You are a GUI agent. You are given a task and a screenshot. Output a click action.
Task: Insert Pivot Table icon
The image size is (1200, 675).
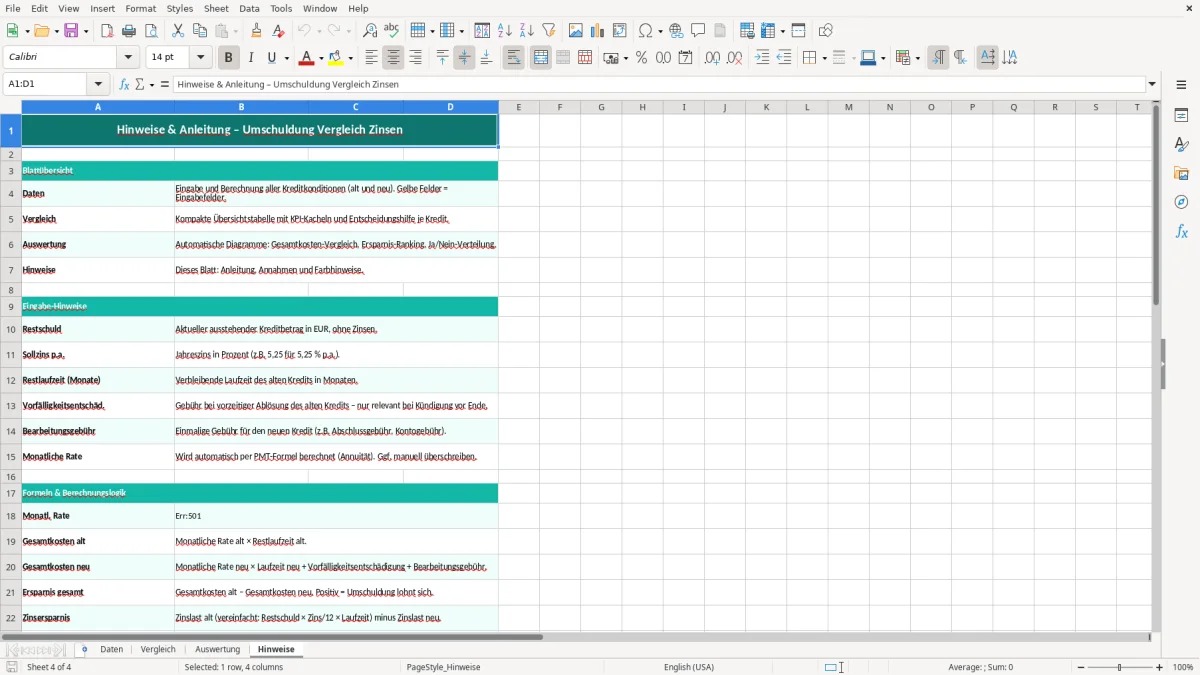tap(620, 31)
